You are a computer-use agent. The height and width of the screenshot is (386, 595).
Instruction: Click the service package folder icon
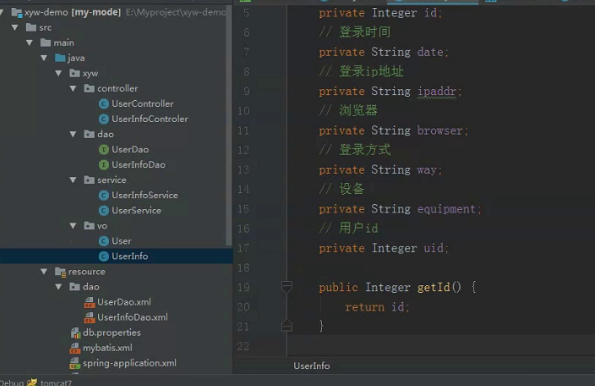89,180
